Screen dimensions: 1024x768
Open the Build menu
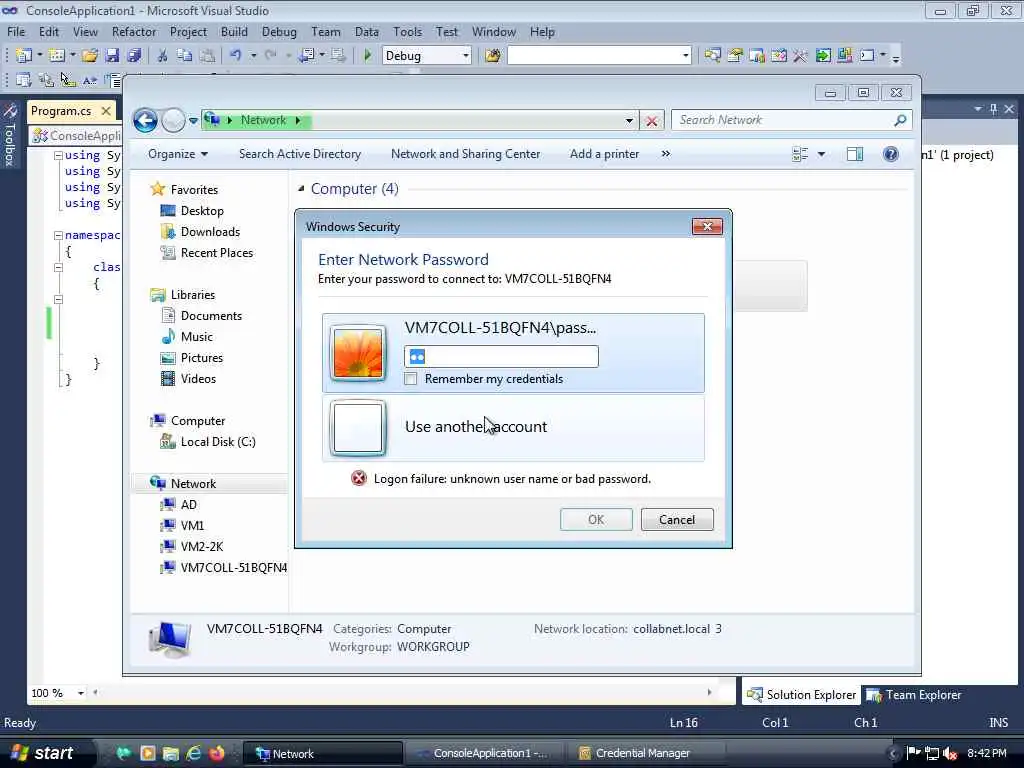pyautogui.click(x=234, y=31)
